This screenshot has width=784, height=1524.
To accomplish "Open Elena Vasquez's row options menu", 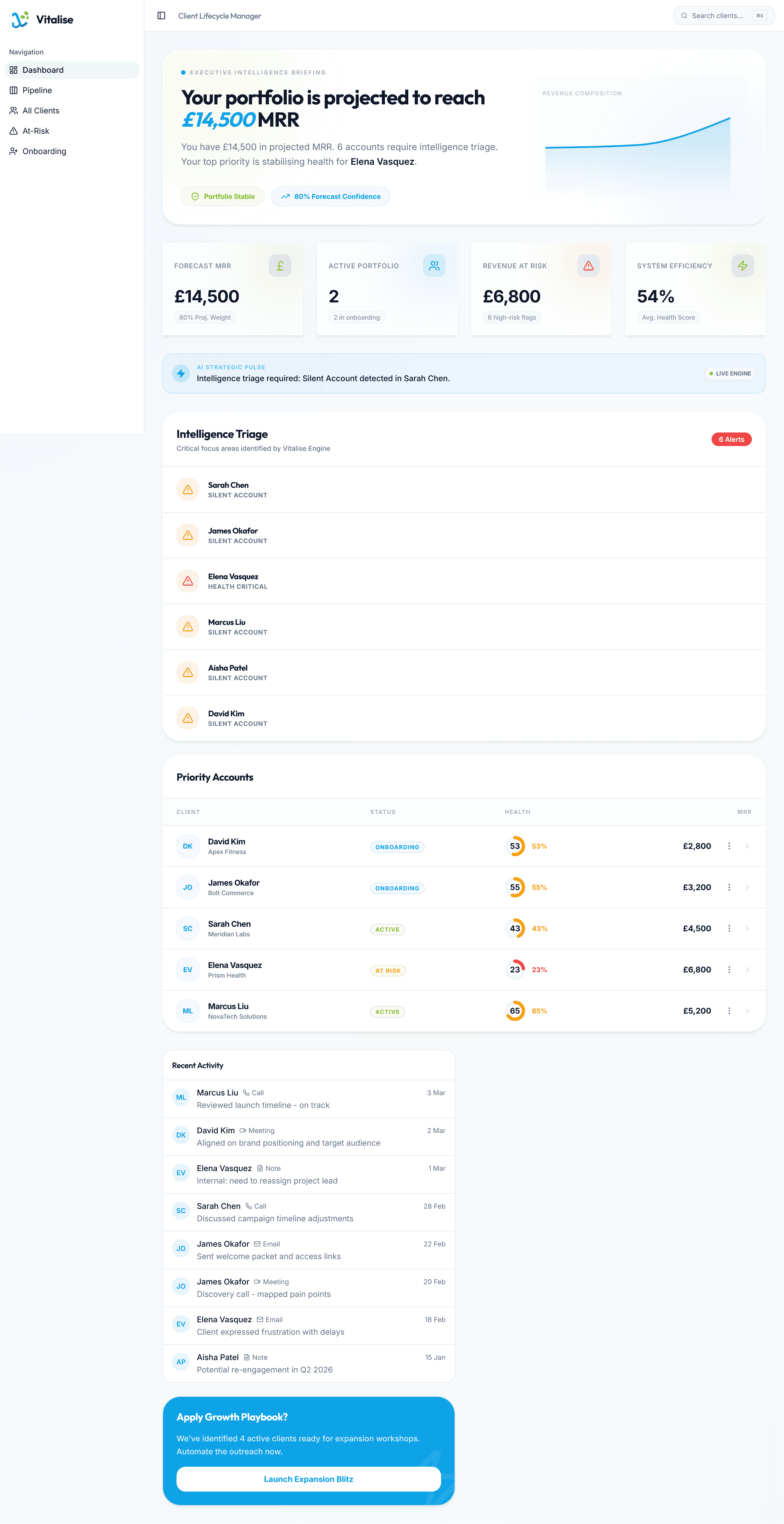I will point(729,970).
